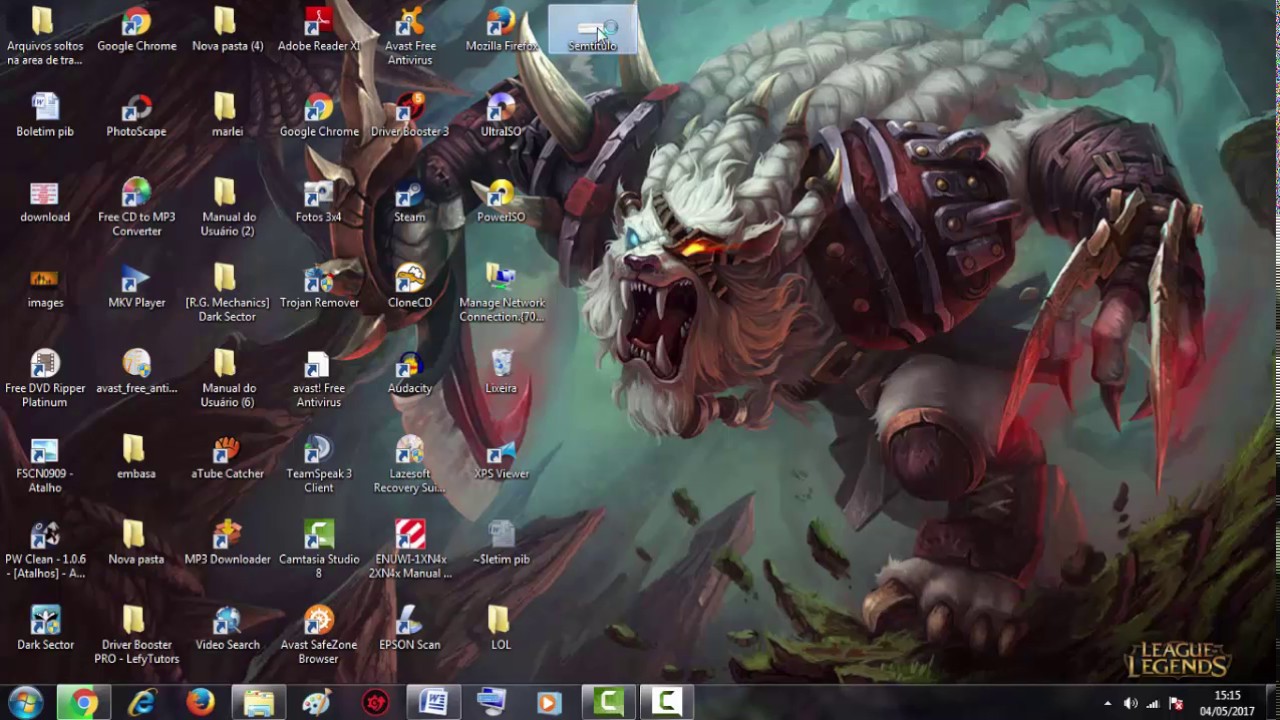The image size is (1280, 720).
Task: Select the avast_free_anti... installer icon
Action: tap(136, 371)
